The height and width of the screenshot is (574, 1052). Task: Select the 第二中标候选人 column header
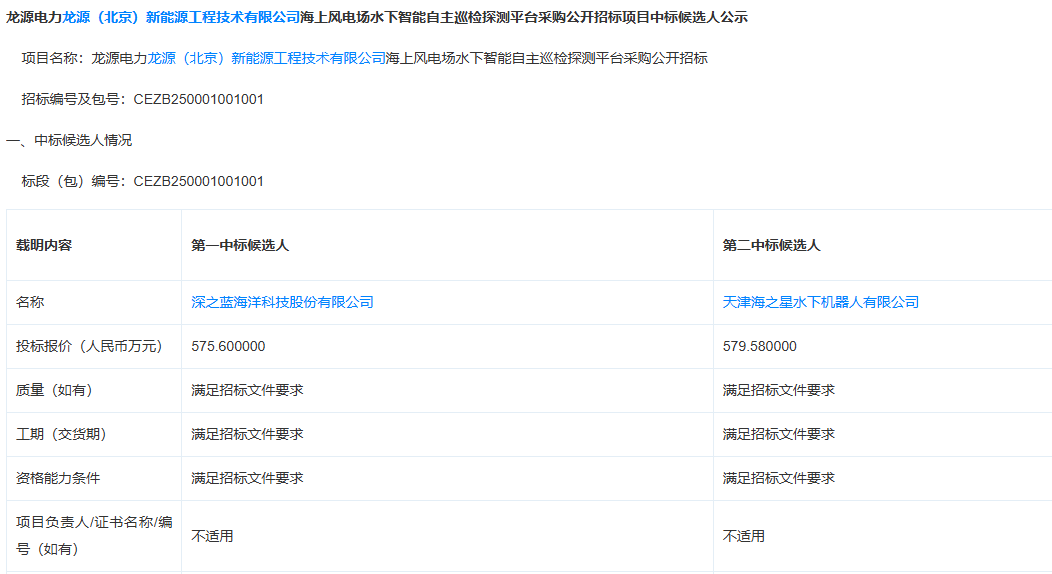point(771,245)
